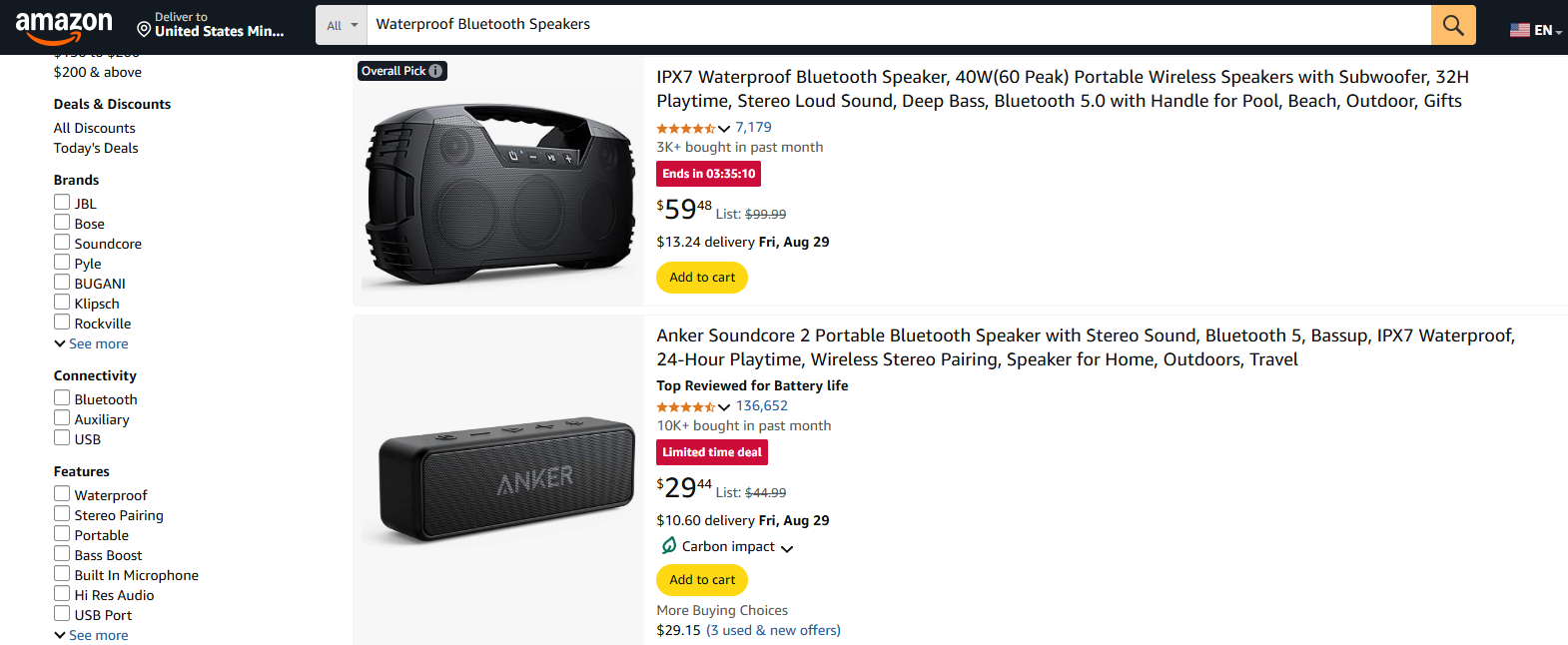Open the Overall Pick info icon
Viewport: 1568px width, 645px height.
pyautogui.click(x=435, y=71)
